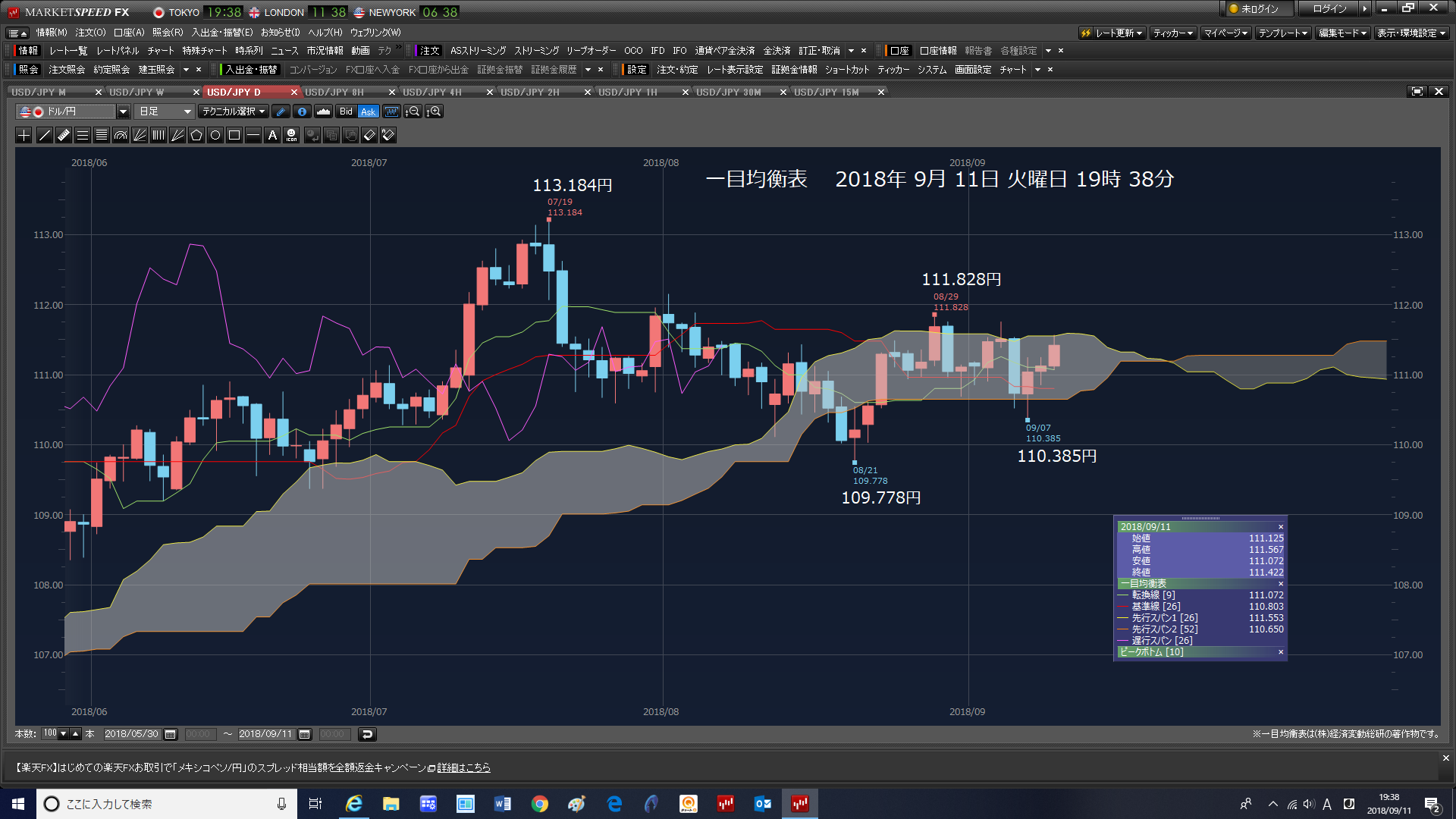The height and width of the screenshot is (819, 1456).
Task: Select the erase-all drawings tool
Action: pos(388,135)
